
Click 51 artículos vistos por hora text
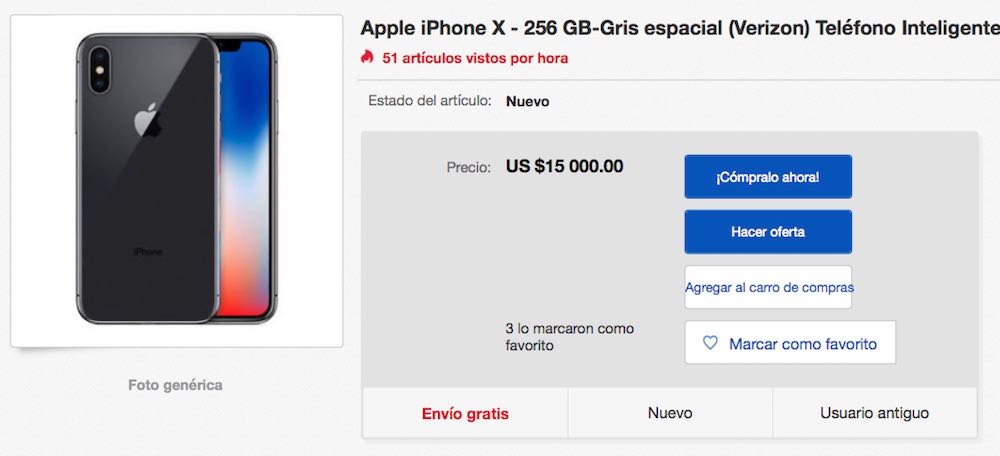(475, 59)
